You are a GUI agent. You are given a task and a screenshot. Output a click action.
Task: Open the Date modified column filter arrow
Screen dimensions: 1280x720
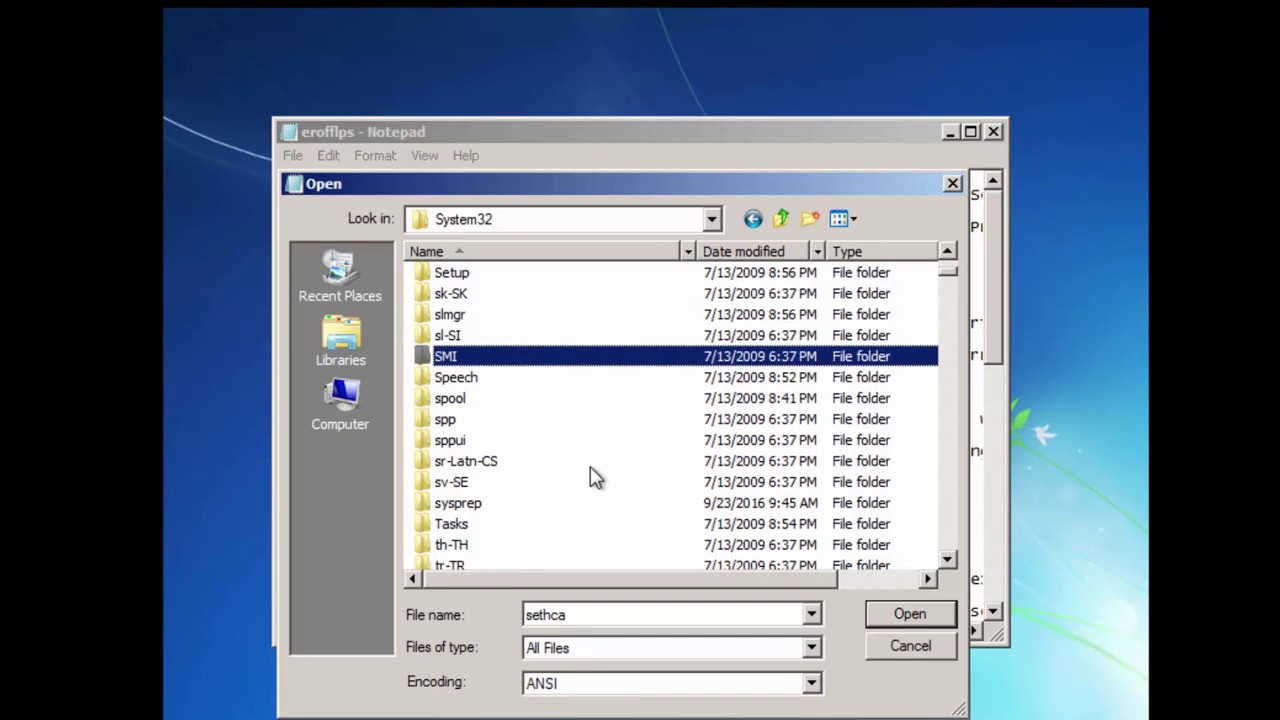coord(817,251)
